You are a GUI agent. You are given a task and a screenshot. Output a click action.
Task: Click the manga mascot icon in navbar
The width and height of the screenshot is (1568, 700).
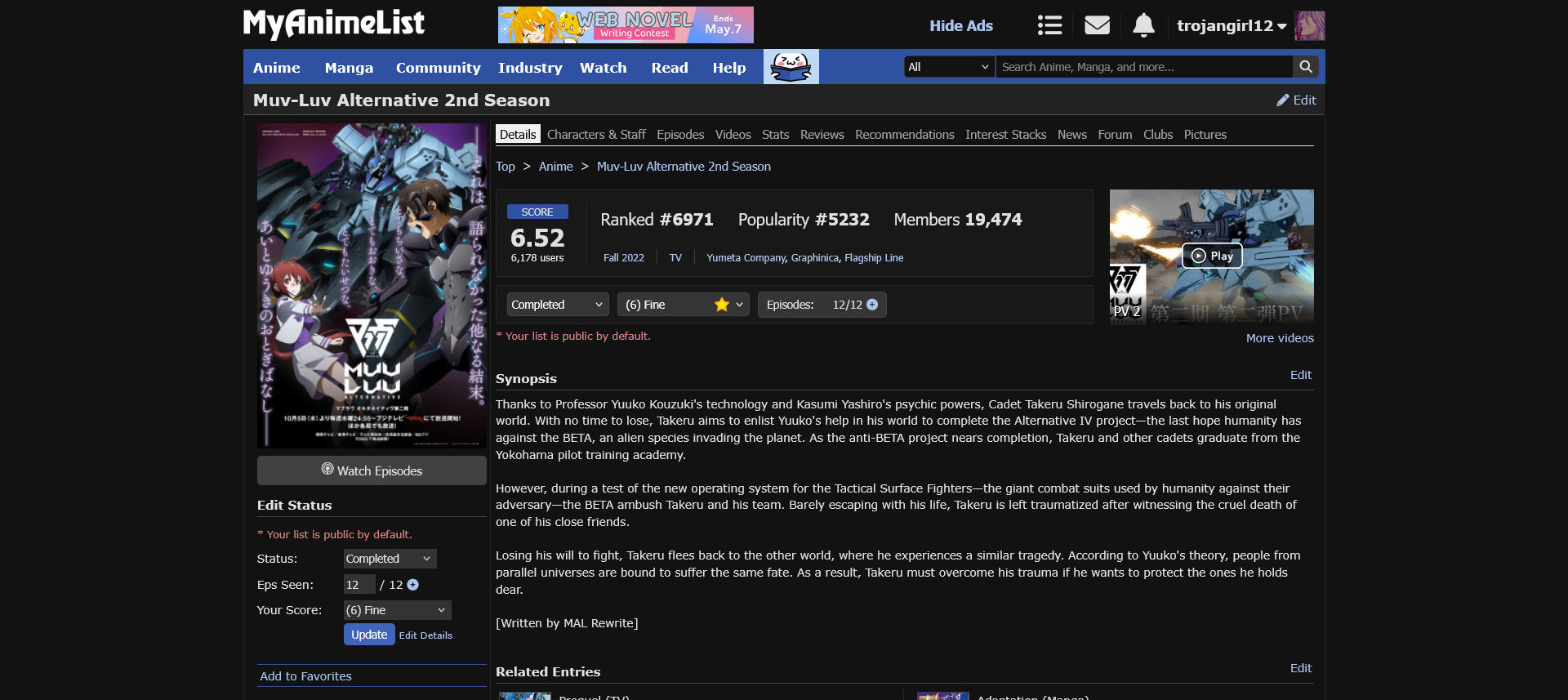(x=791, y=66)
